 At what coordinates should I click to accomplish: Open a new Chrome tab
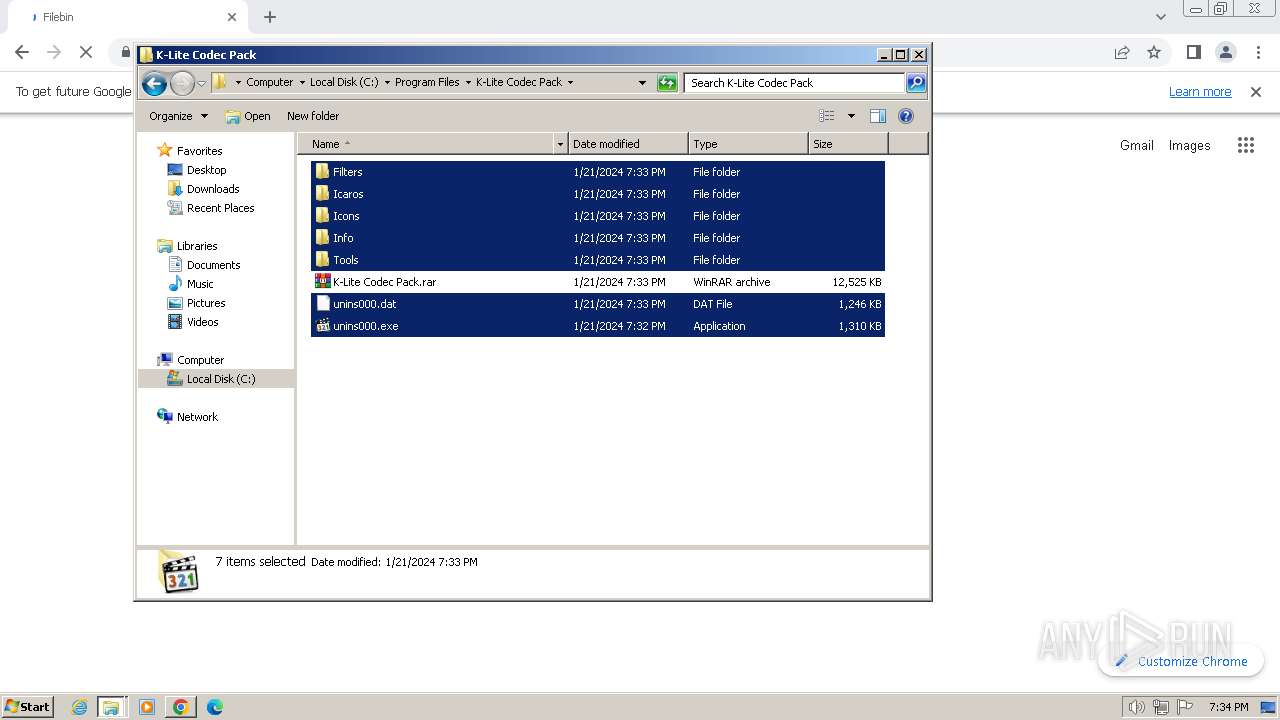pyautogui.click(x=270, y=17)
